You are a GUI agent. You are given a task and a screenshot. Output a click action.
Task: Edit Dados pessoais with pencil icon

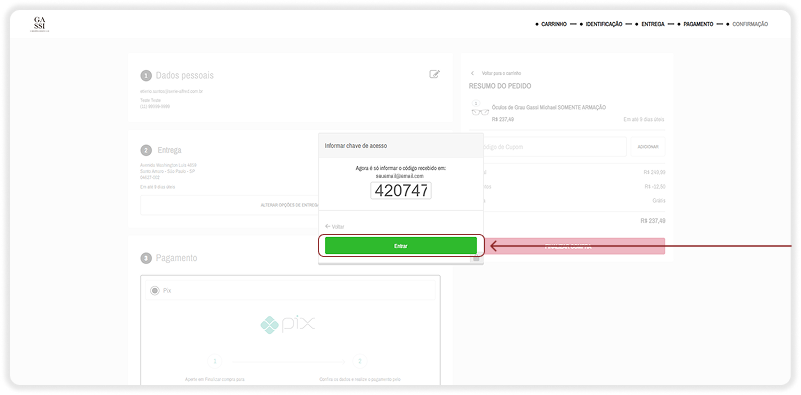[x=434, y=74]
